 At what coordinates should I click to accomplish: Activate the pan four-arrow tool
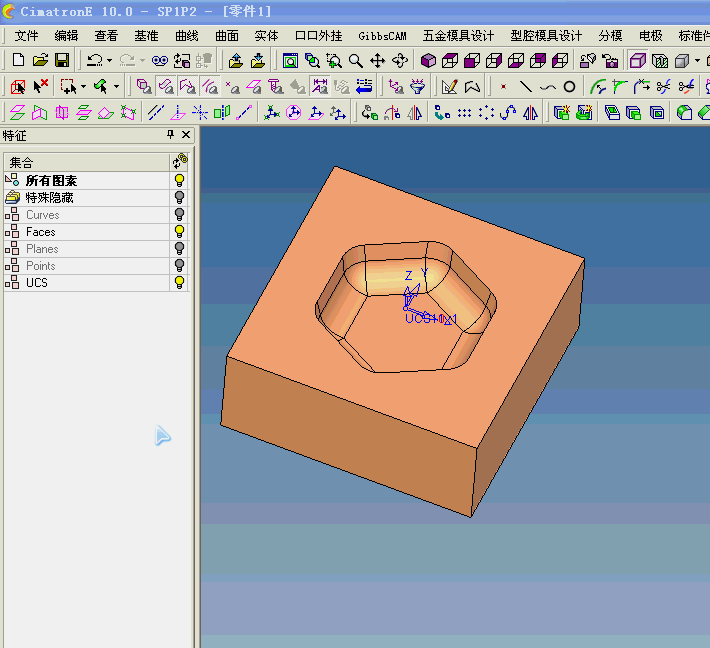[x=378, y=60]
